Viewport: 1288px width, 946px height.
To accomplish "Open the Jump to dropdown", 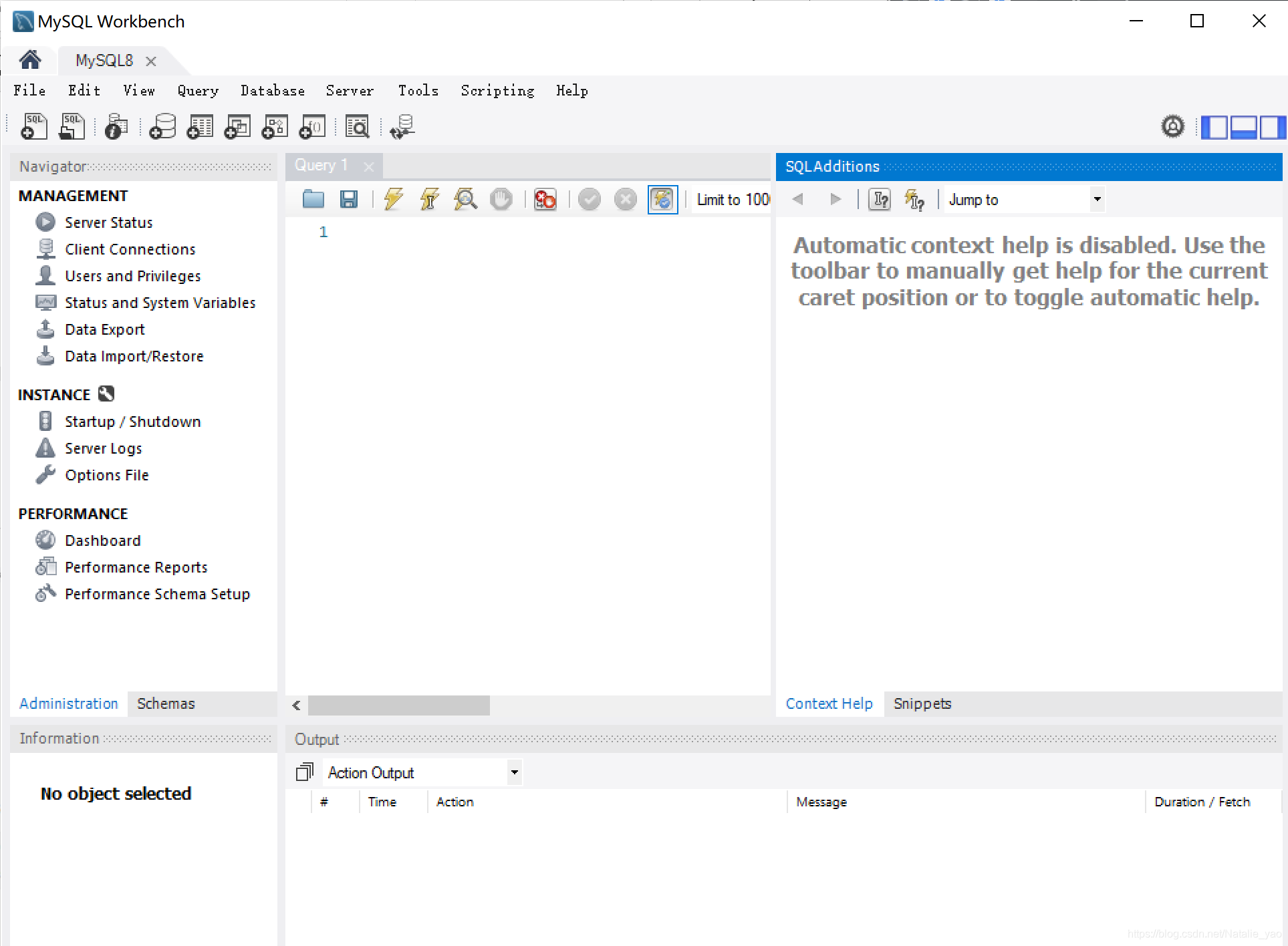I will 1096,199.
